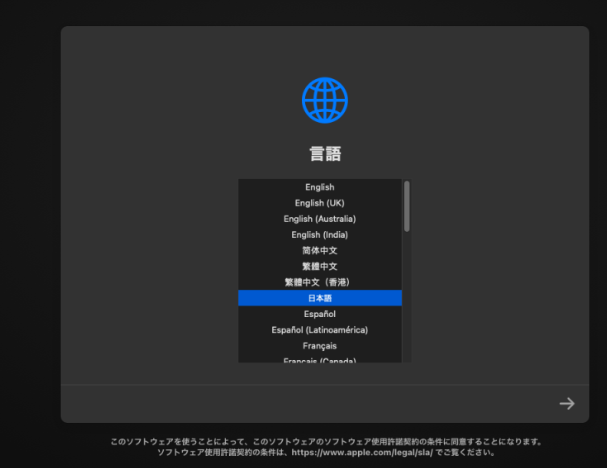
Task: Pick English (India) language option
Action: click(x=320, y=235)
